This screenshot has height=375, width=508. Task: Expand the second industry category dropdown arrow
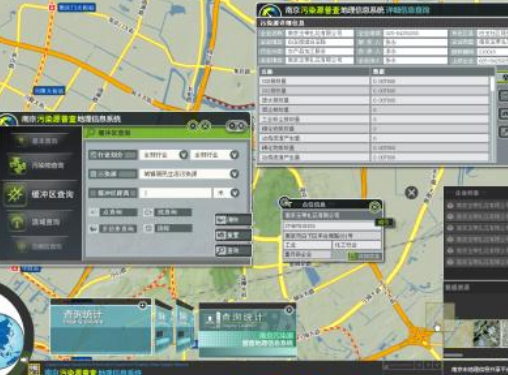tap(234, 155)
